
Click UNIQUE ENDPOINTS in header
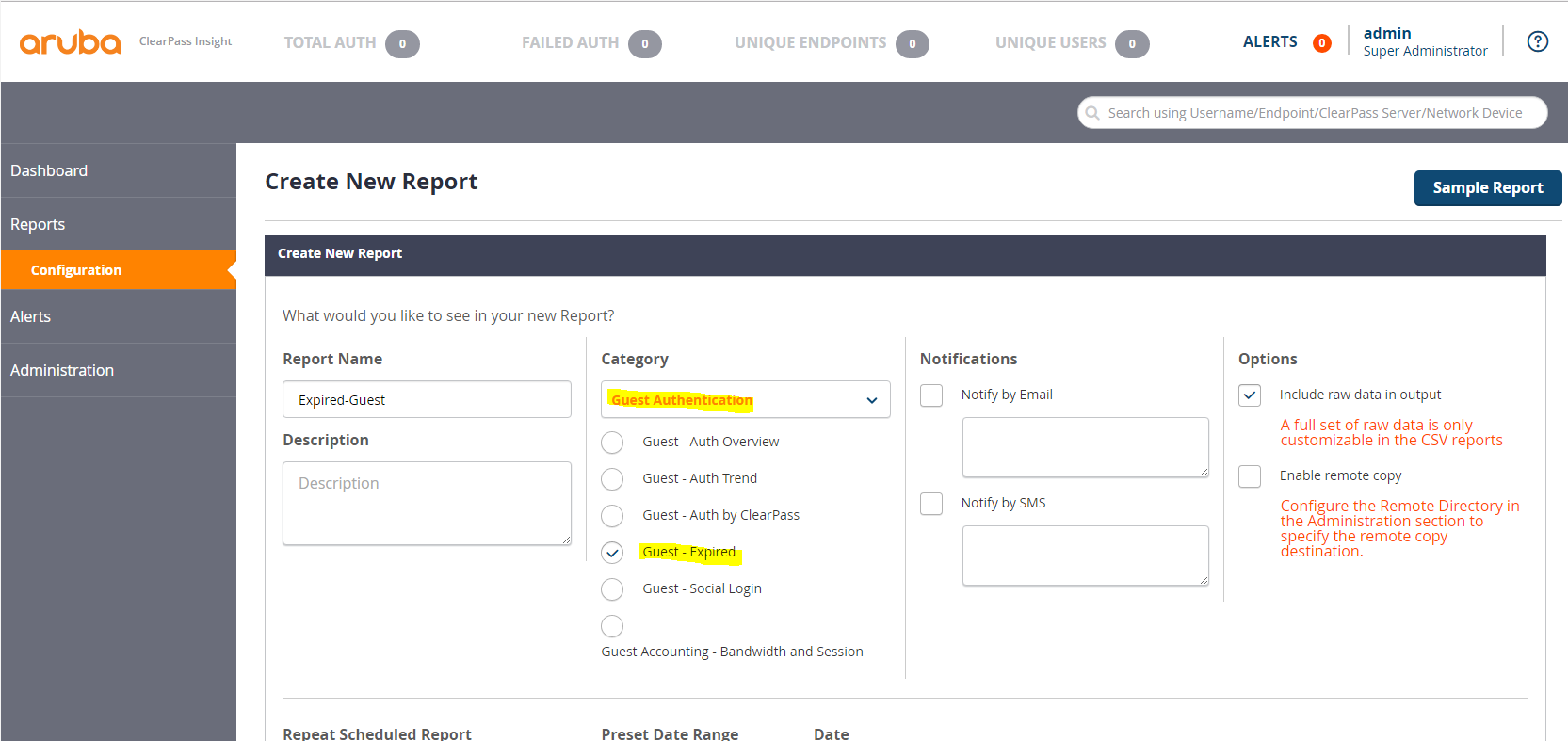[x=810, y=43]
